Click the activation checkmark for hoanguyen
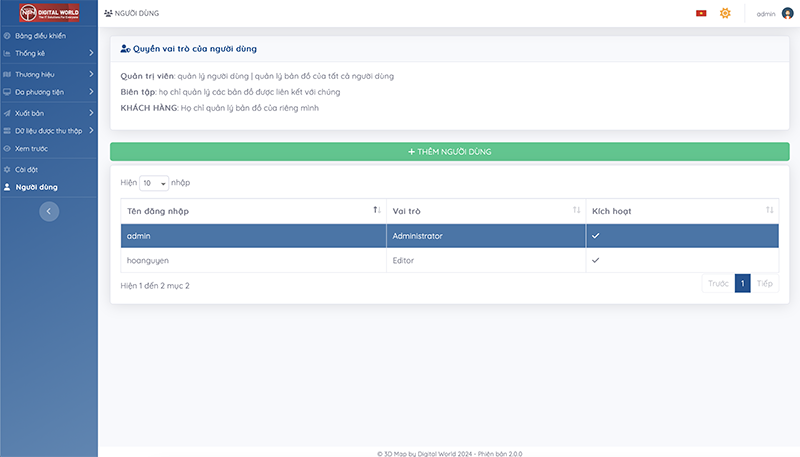The image size is (800, 457). pyautogui.click(x=596, y=260)
